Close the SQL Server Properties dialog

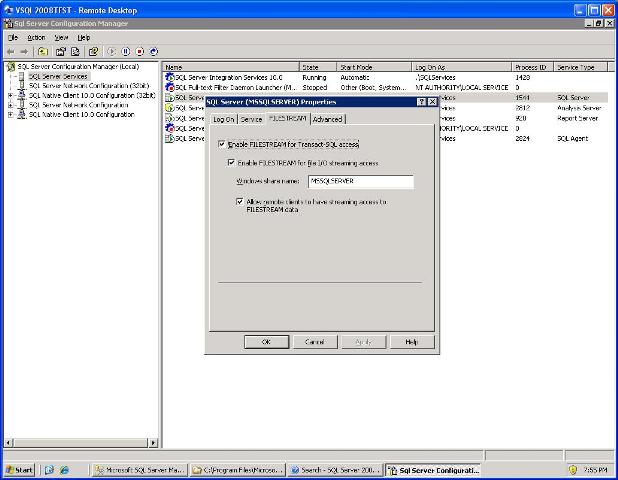click(432, 102)
